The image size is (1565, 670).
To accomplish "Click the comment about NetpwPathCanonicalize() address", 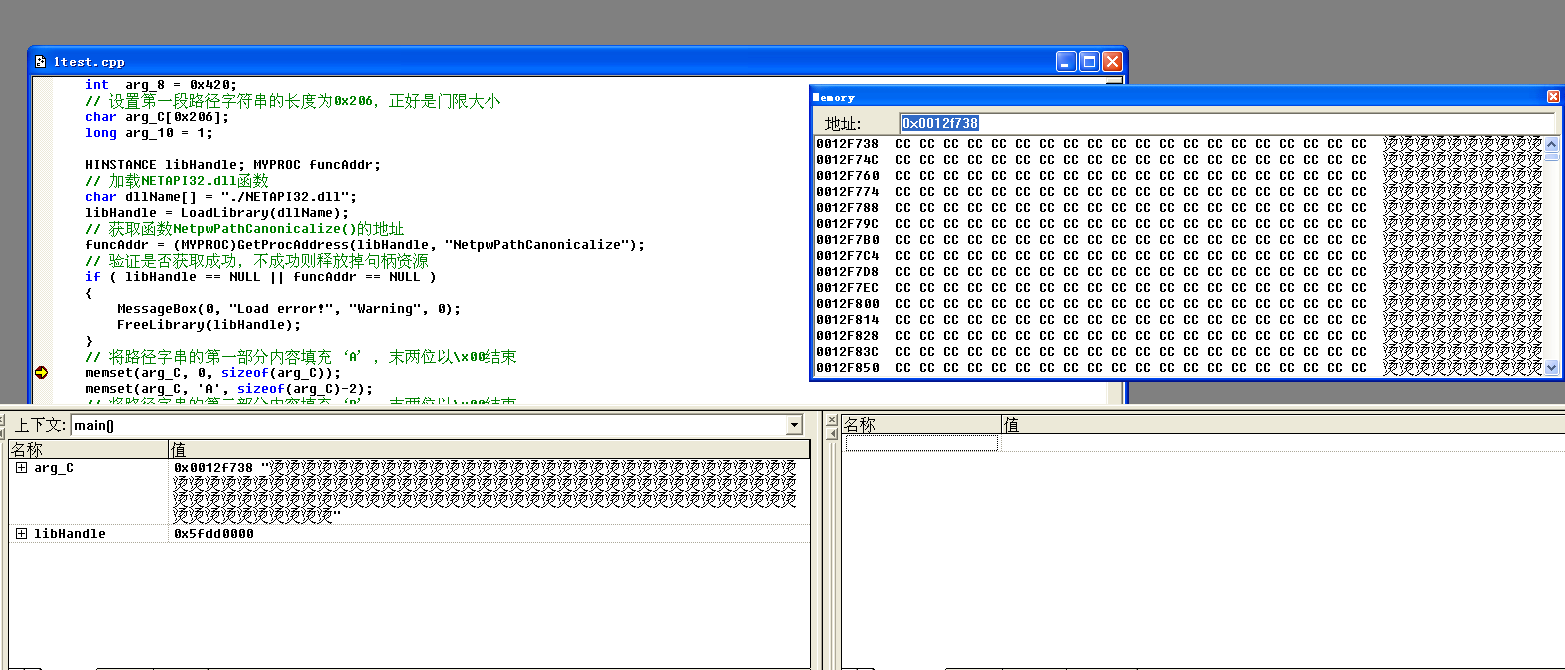I will [245, 229].
